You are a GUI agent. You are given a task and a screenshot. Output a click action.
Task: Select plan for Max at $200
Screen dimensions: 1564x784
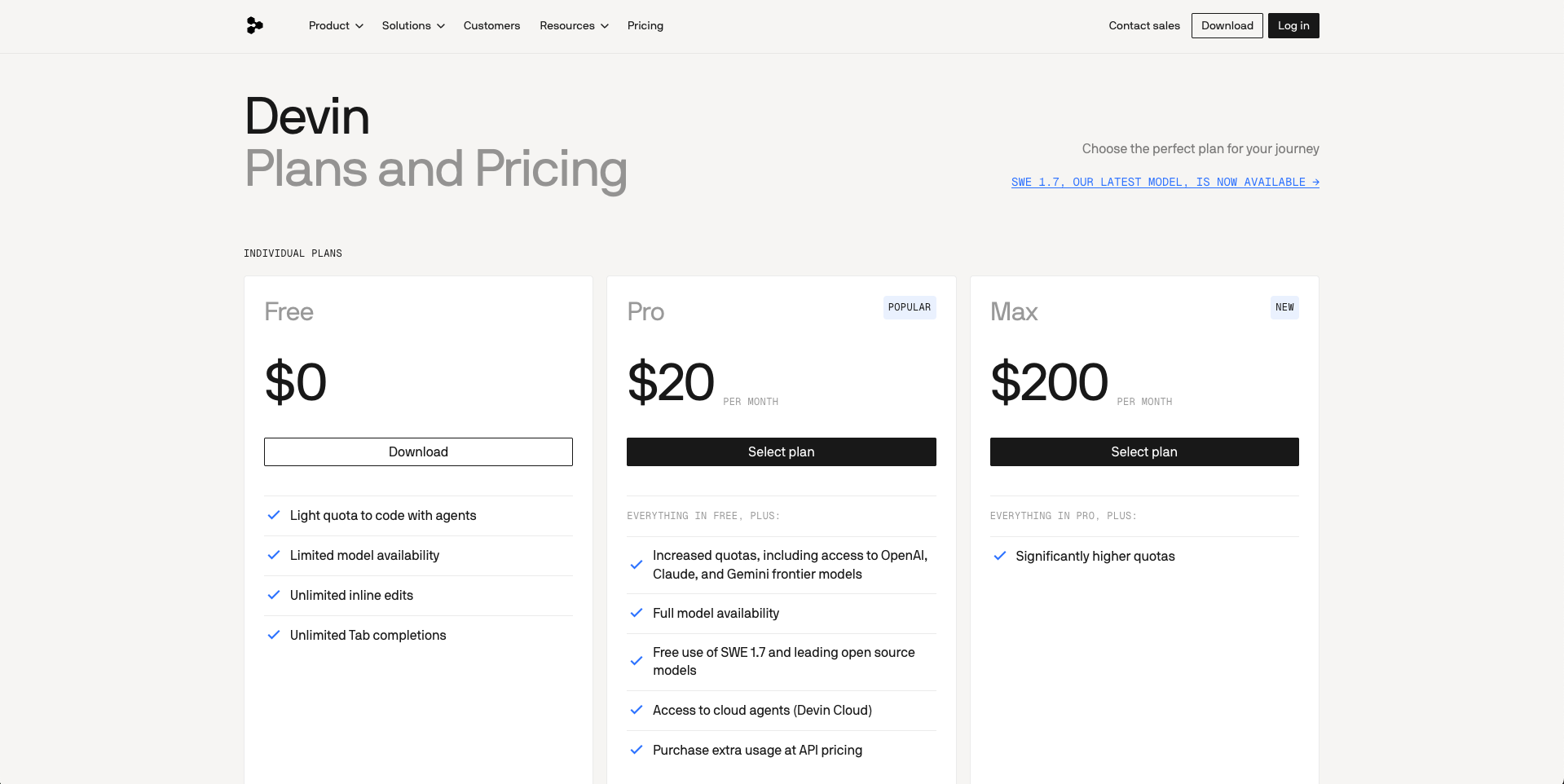[x=1144, y=451]
